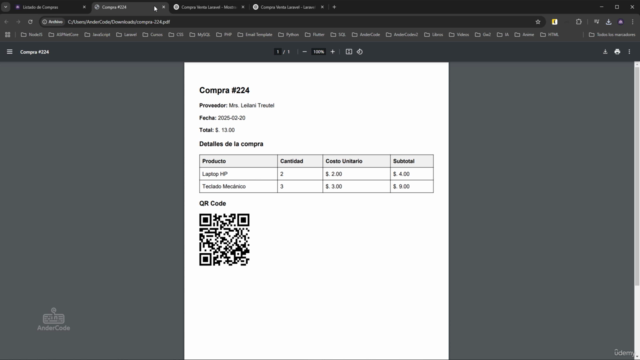Viewport: 640px width, 360px height.
Task: Click the Teclado Mecánico product cell
Action: click(238, 187)
